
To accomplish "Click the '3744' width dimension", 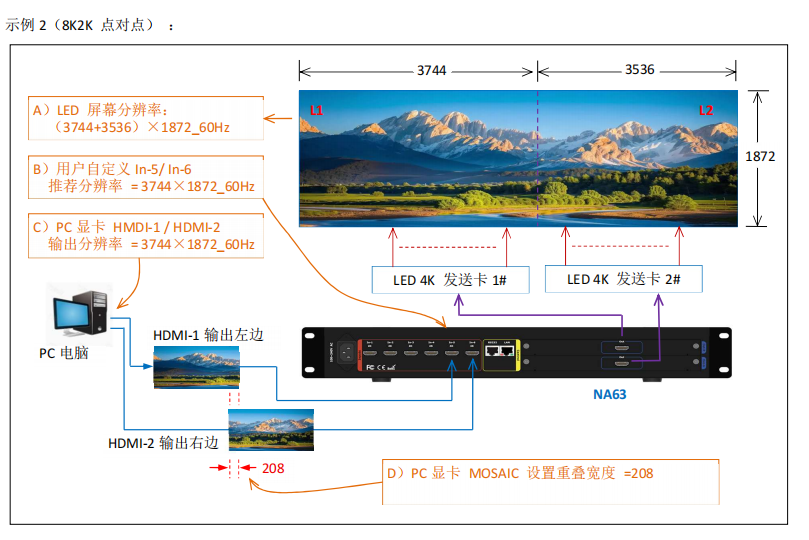I will click(431, 71).
